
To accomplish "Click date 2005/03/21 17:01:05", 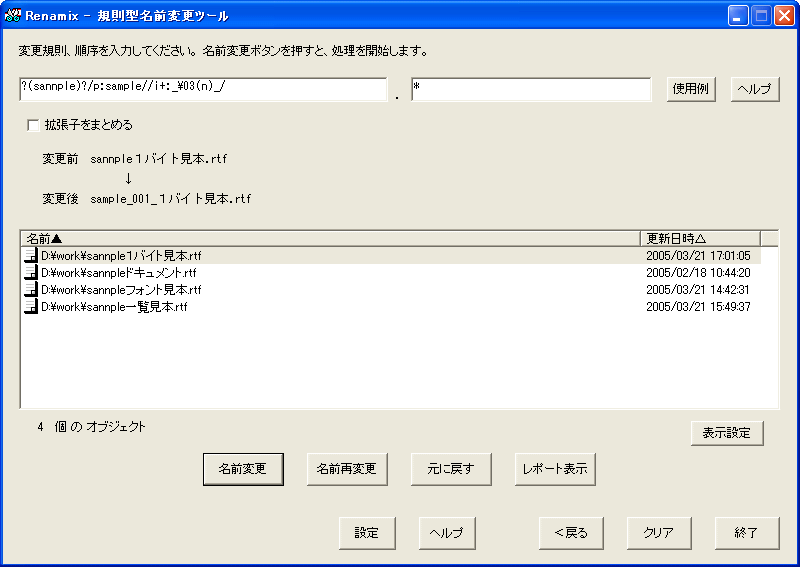I will (698, 256).
